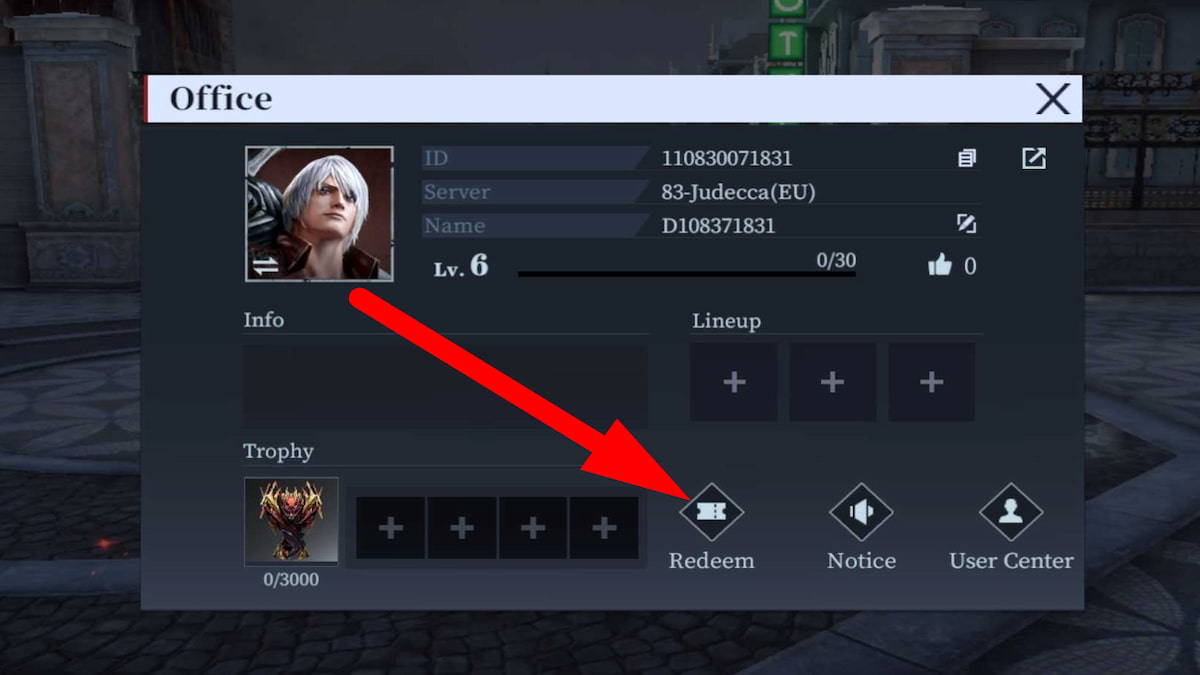
Task: Open the Notice megaphone icon
Action: click(x=861, y=513)
